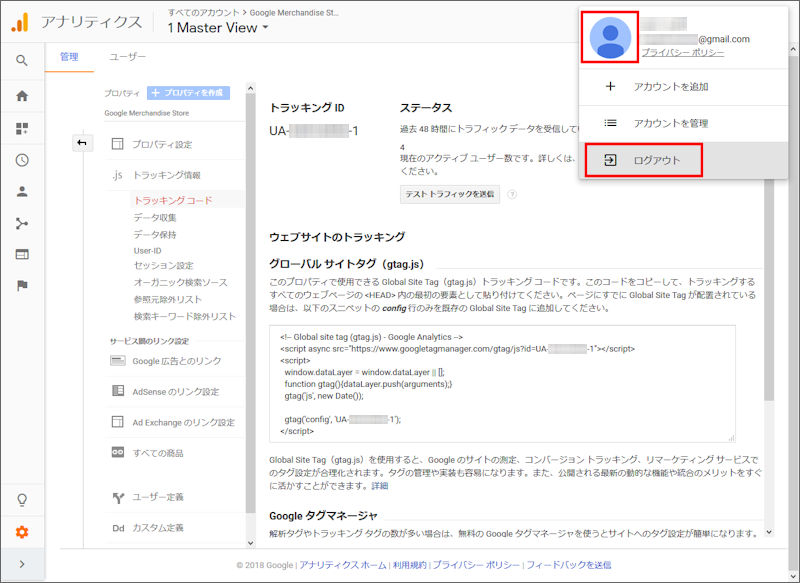Open プライバシー ポリシー footer link
The width and height of the screenshot is (800, 583).
(476, 565)
